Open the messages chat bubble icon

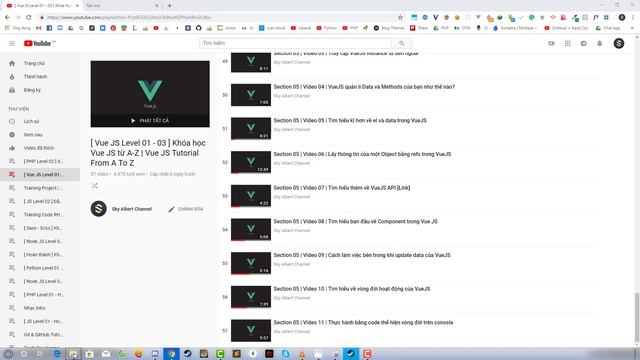(584, 43)
